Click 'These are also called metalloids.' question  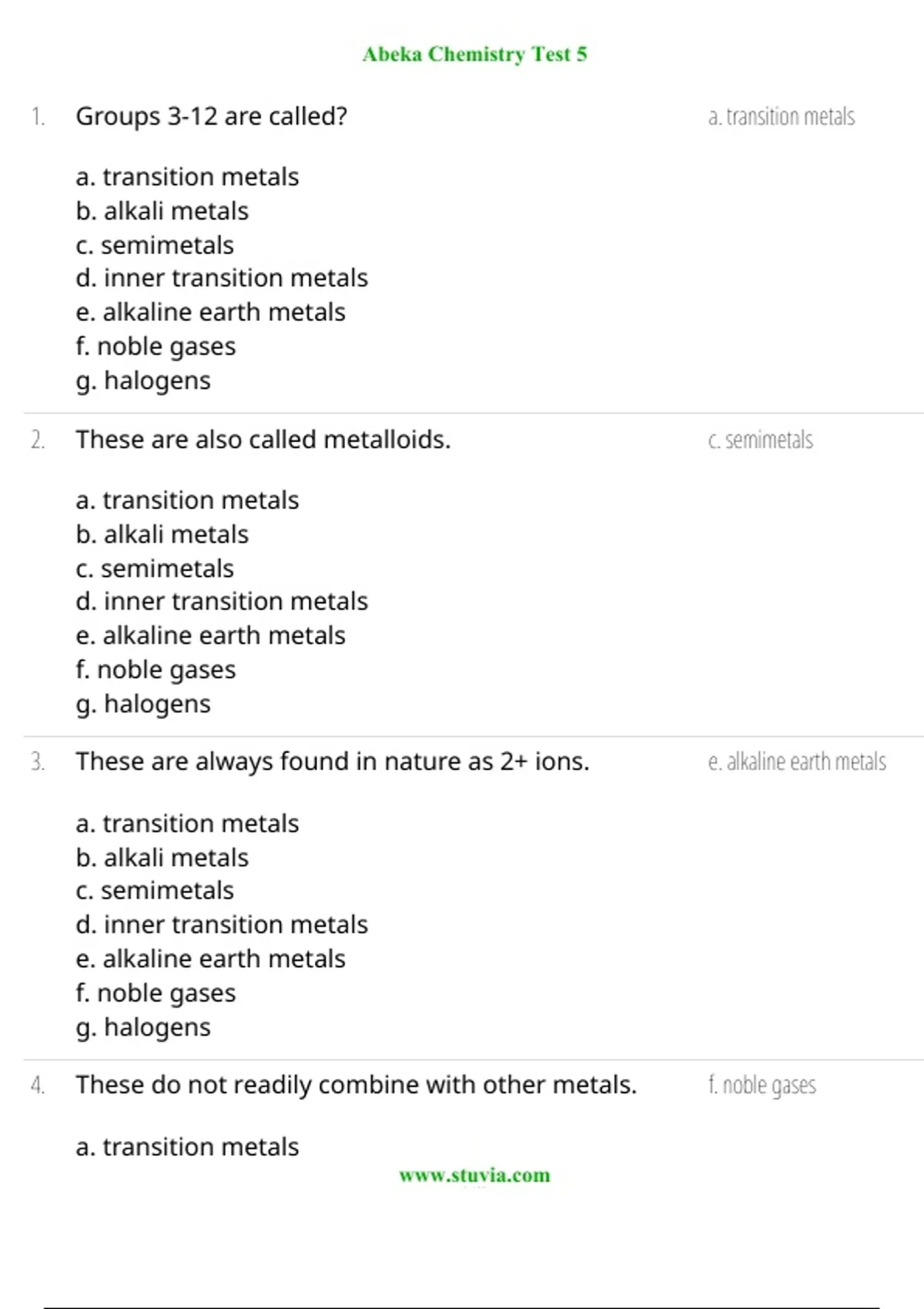coord(263,440)
